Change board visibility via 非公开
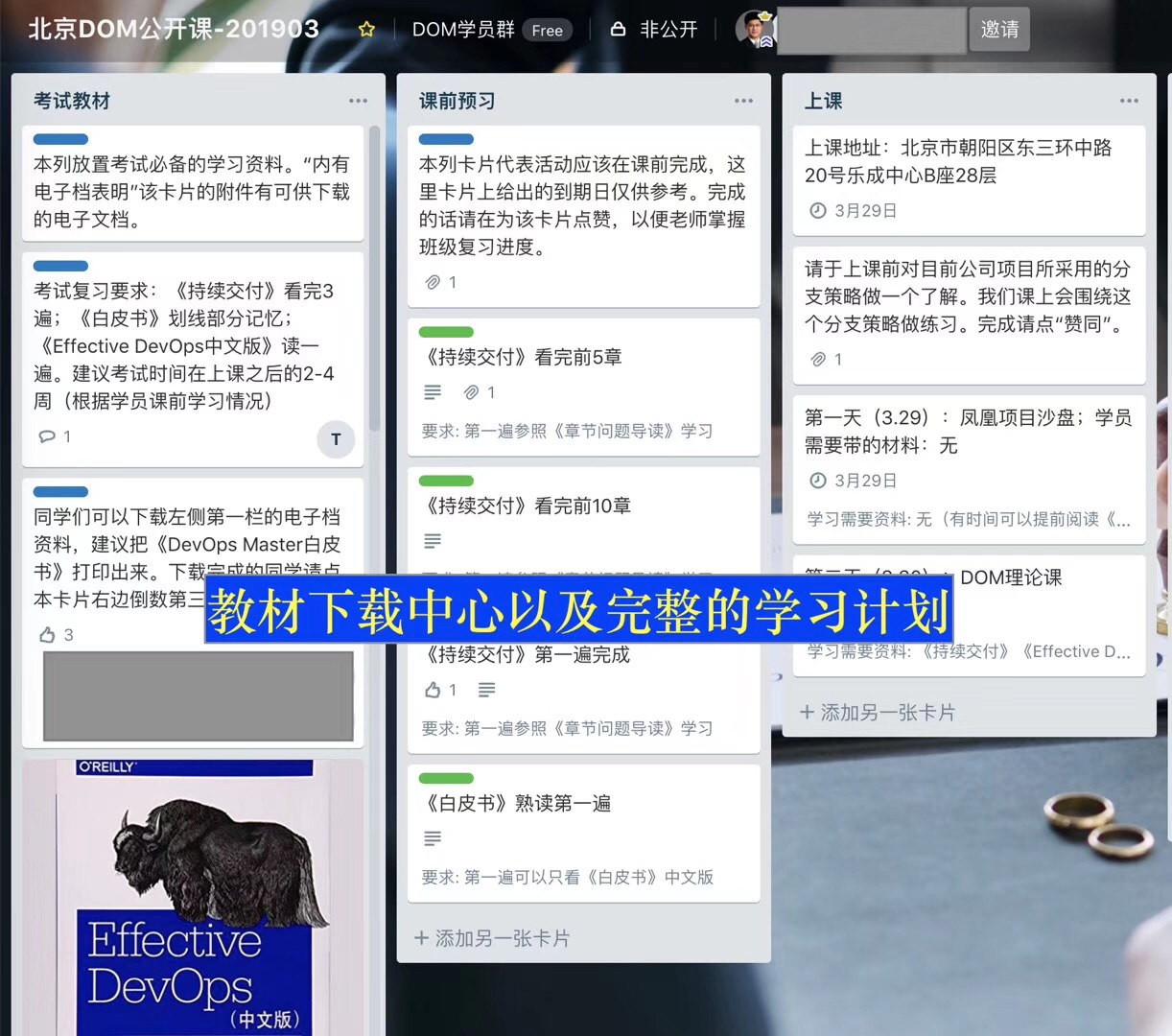The width and height of the screenshot is (1172, 1036). pyautogui.click(x=668, y=30)
